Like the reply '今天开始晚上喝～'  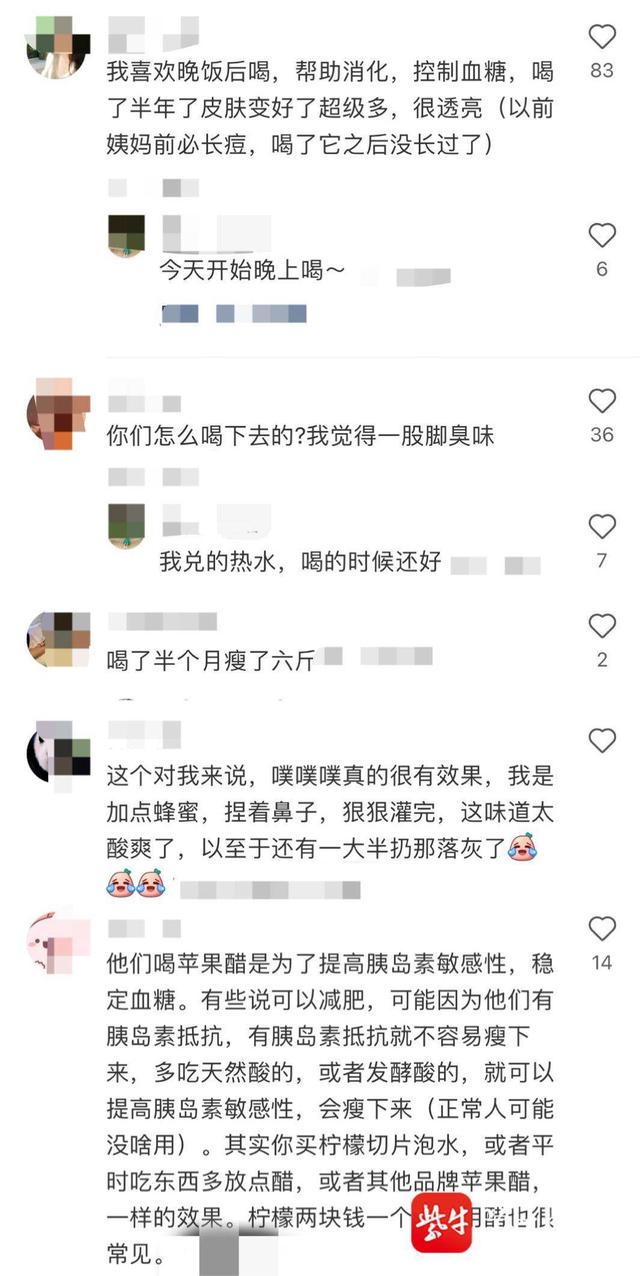click(602, 236)
